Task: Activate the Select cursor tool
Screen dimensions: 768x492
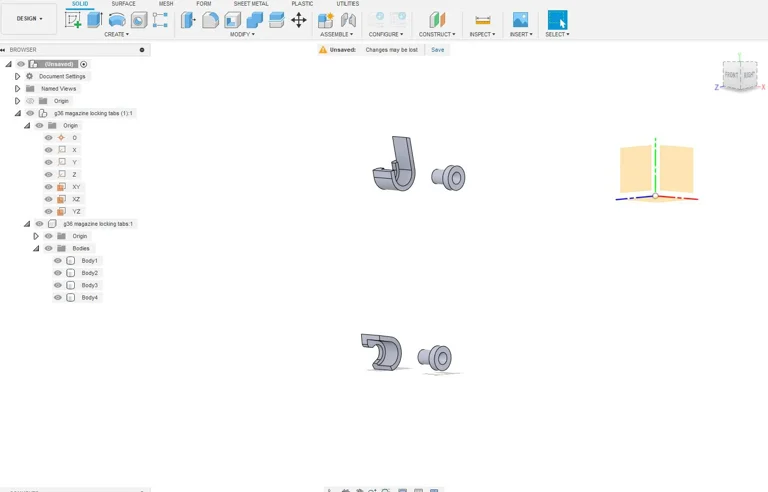Action: click(557, 20)
